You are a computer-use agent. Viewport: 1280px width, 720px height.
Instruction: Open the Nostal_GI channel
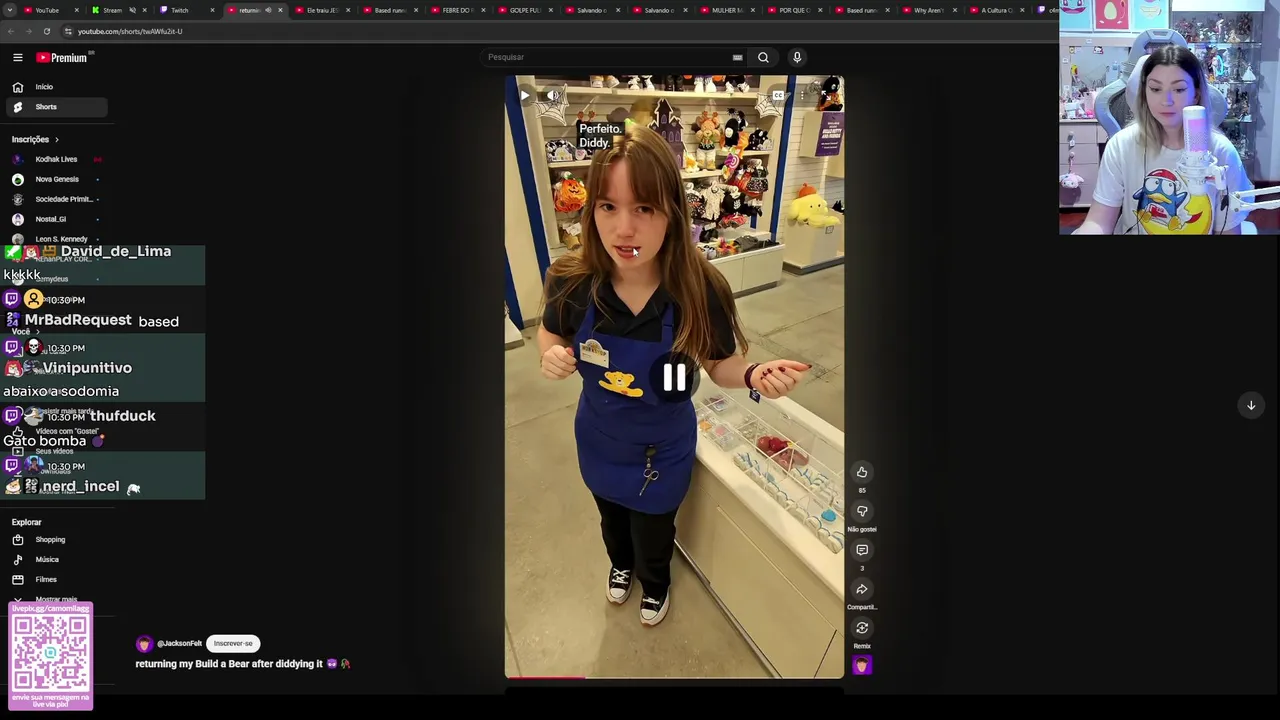56,219
